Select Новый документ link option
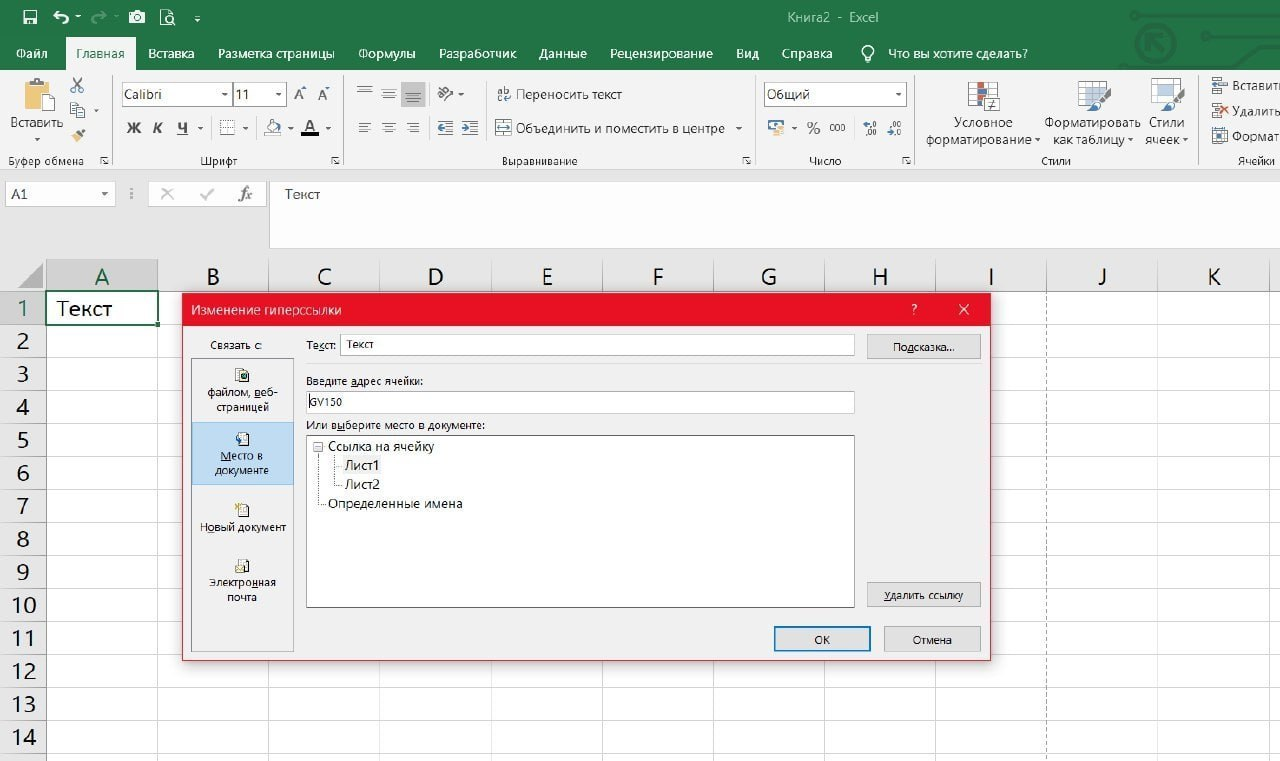Screen dimensions: 1280x761 tap(242, 517)
